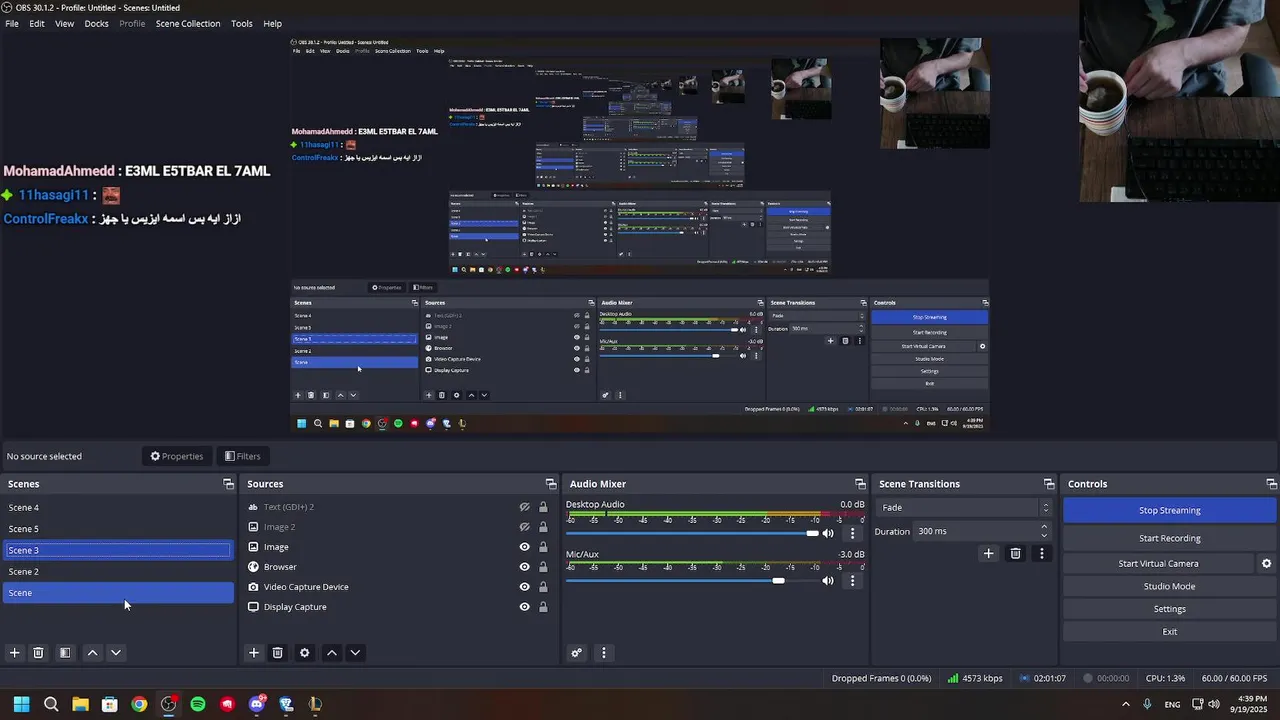1280x720 pixels.
Task: Click the Exit button
Action: (1169, 632)
